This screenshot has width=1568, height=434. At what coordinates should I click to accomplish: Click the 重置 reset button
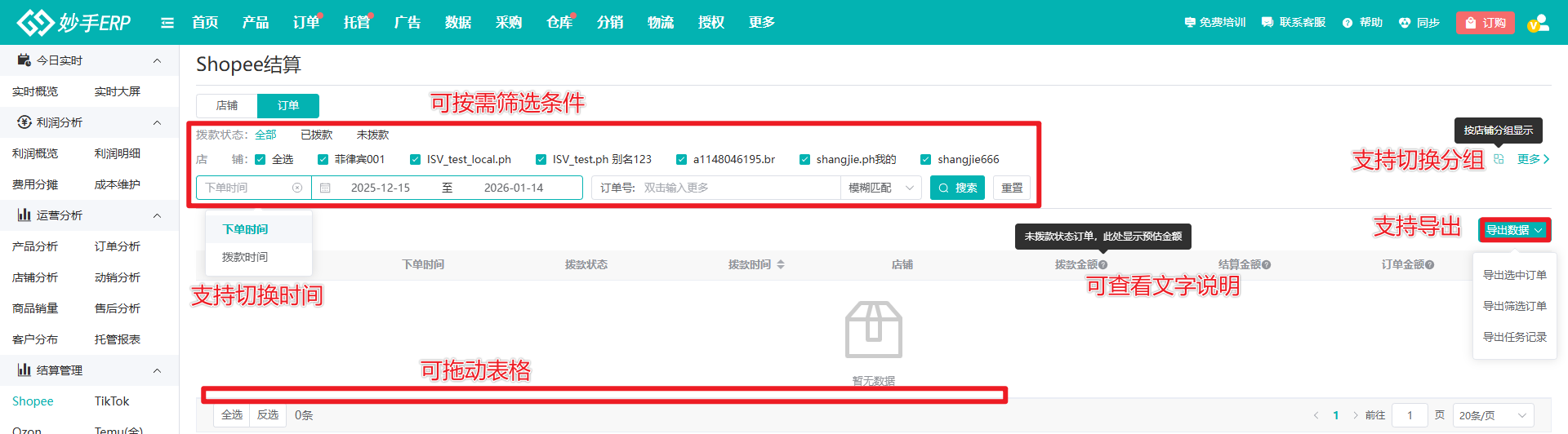click(x=1012, y=188)
